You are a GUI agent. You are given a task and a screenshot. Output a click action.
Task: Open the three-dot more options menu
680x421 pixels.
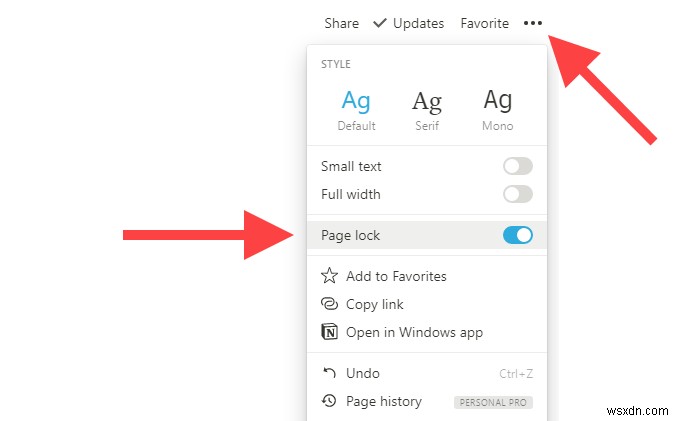coord(532,23)
